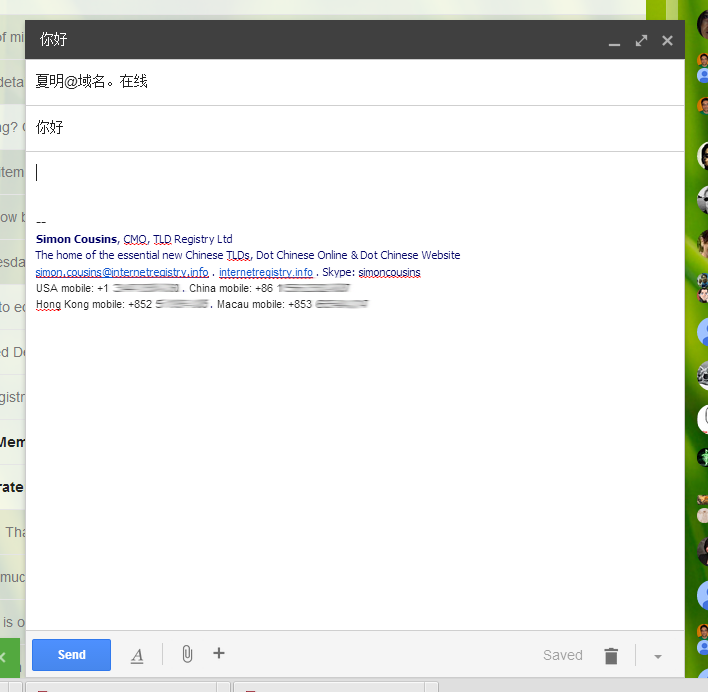Open the text formatting options

click(x=137, y=655)
